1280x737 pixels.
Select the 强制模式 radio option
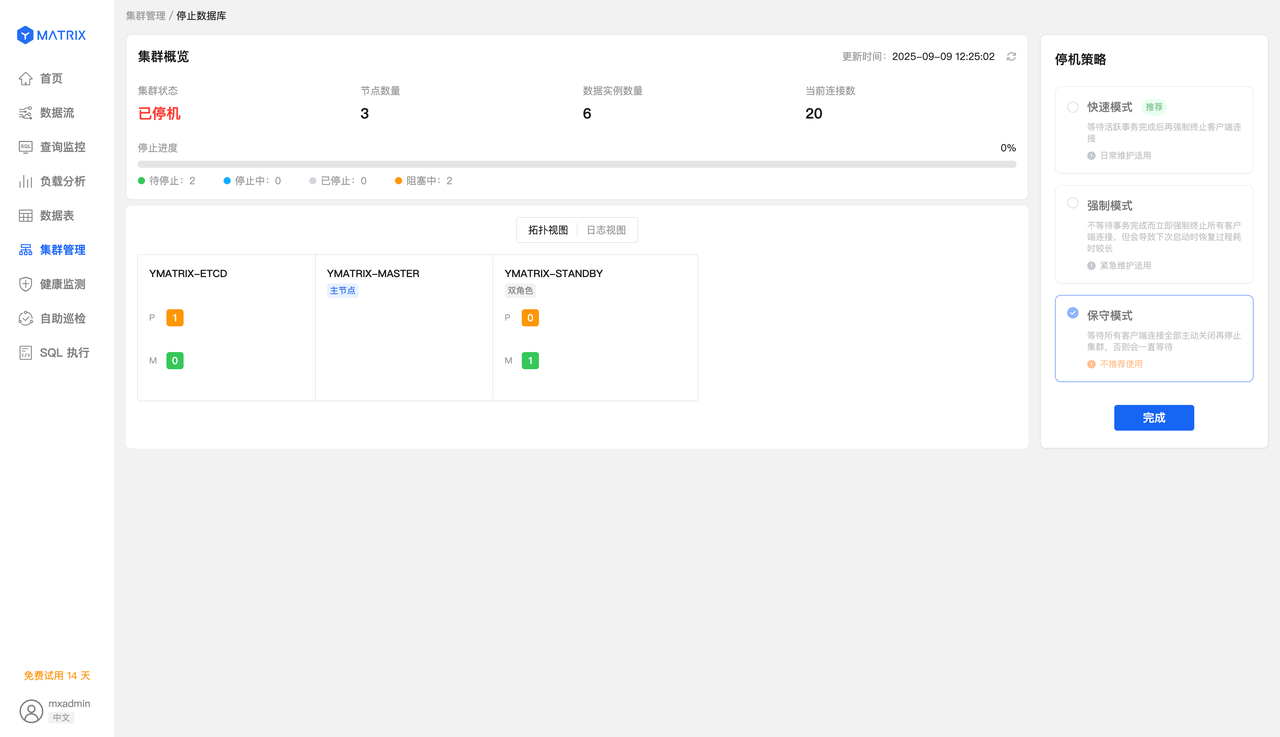(1073, 203)
